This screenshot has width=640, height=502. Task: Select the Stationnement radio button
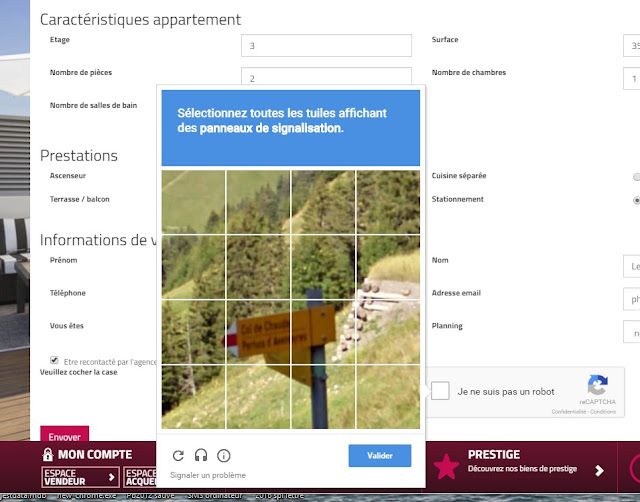[x=636, y=200]
